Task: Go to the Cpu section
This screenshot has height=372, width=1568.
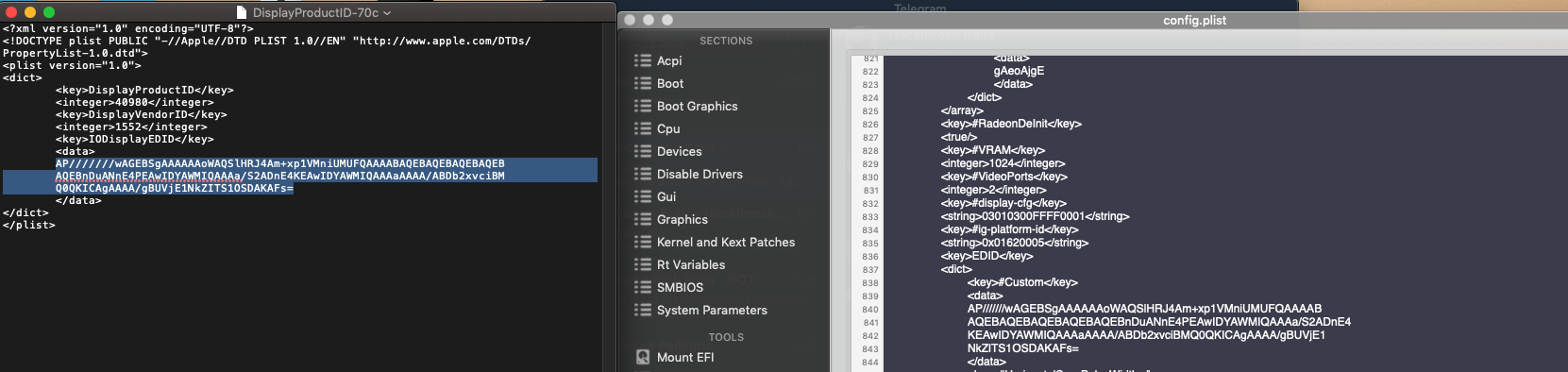Action: [x=668, y=128]
